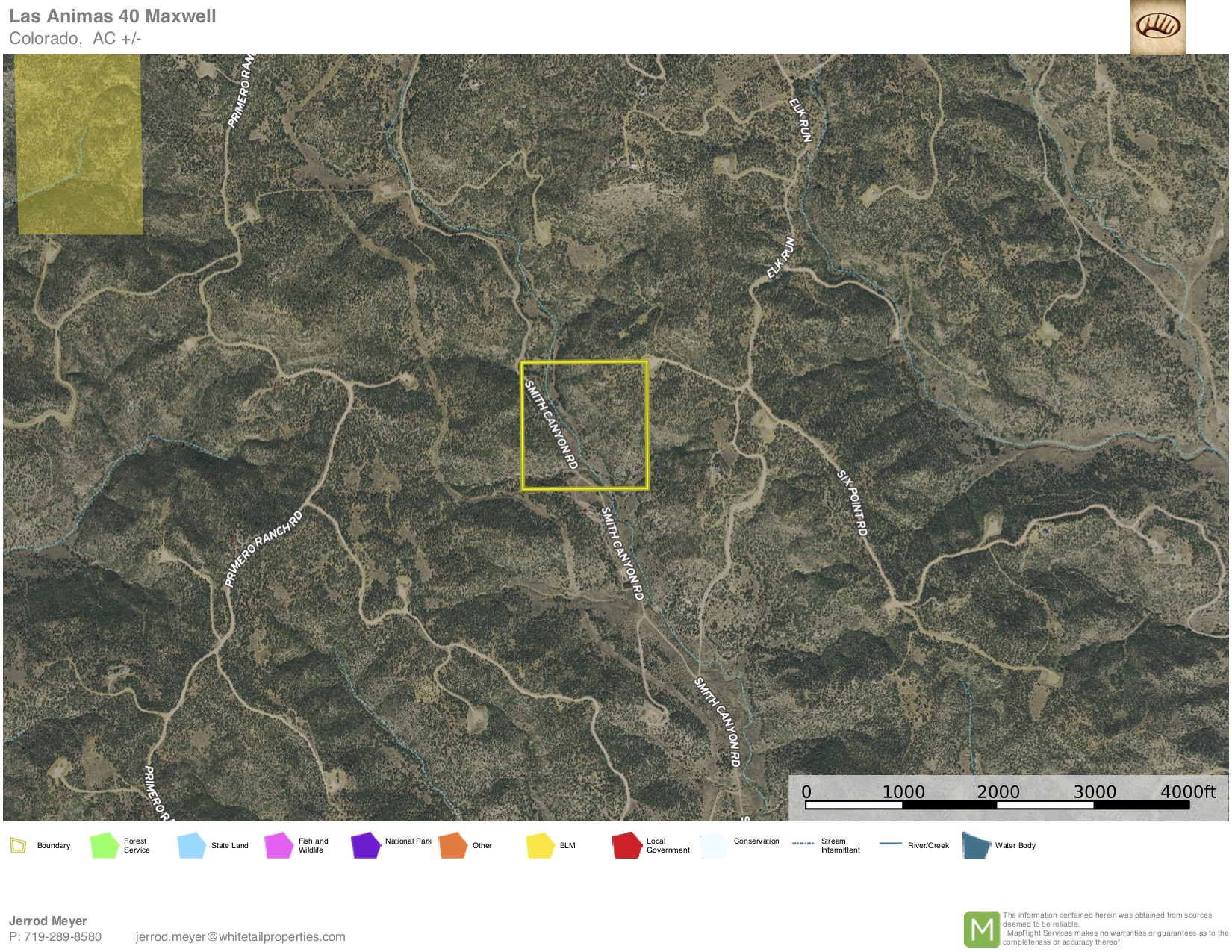This screenshot has height=952, width=1232.
Task: Select the pink Fish and Wildlife icon
Action: click(x=279, y=845)
